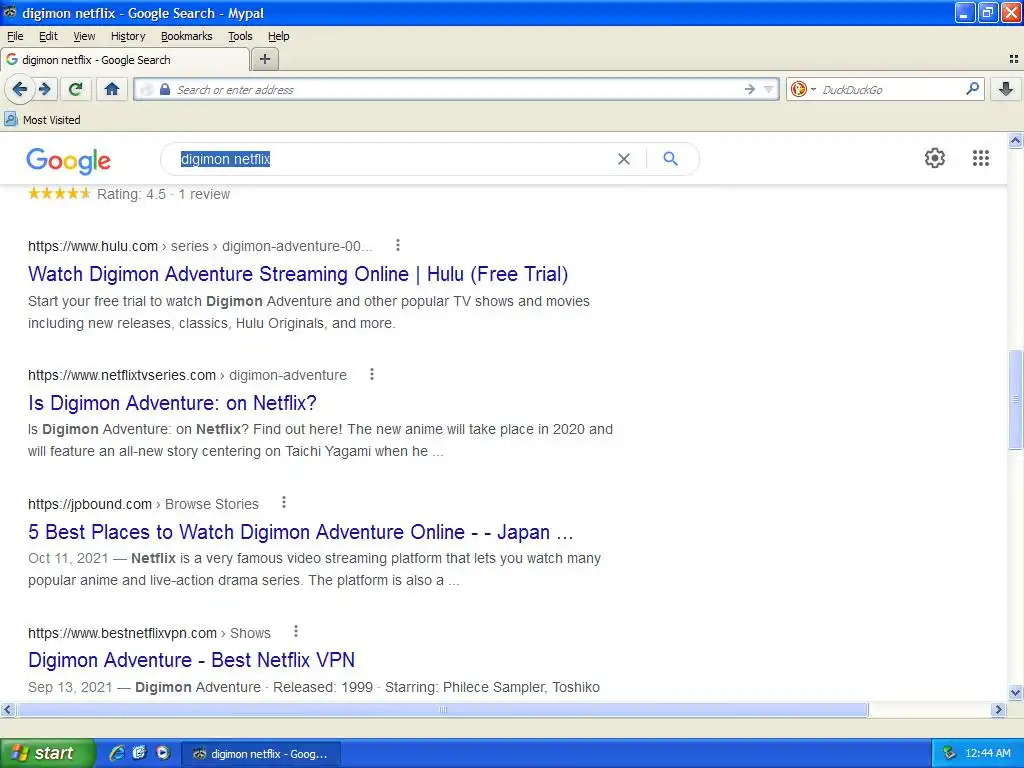Click the horizontal scrollbar left arrow
The image size is (1024, 768).
[x=7, y=709]
